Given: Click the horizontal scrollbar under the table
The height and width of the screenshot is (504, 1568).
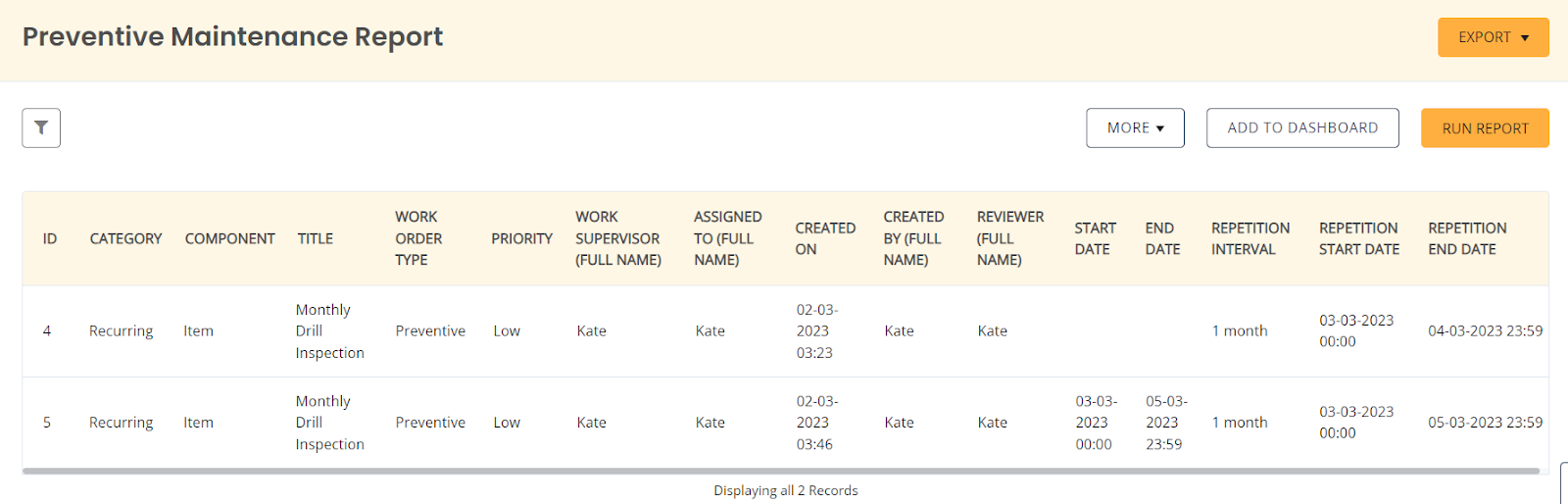Looking at the screenshot, I should [x=781, y=471].
